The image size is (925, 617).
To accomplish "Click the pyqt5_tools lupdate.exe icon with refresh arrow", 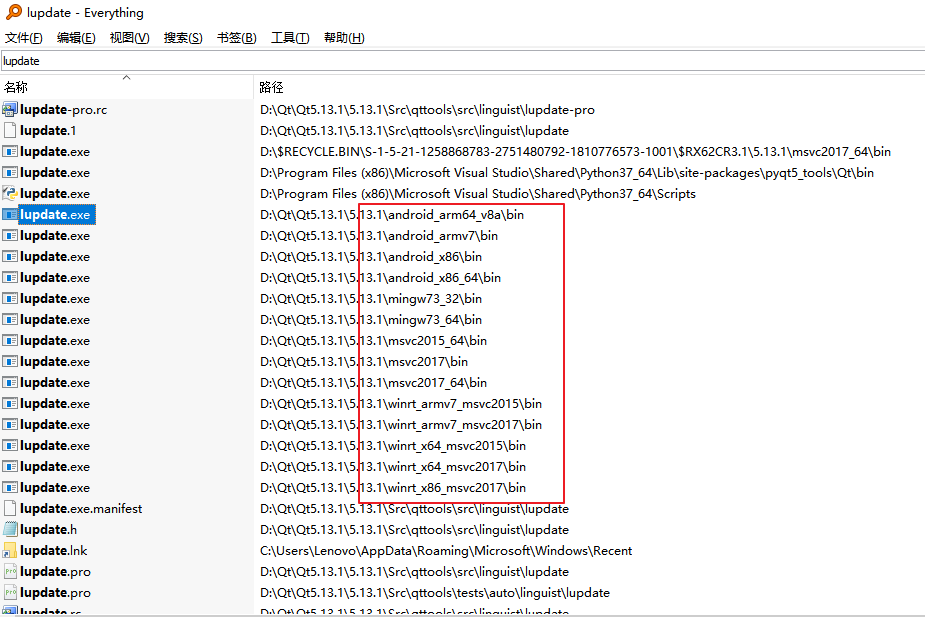I will [12, 172].
